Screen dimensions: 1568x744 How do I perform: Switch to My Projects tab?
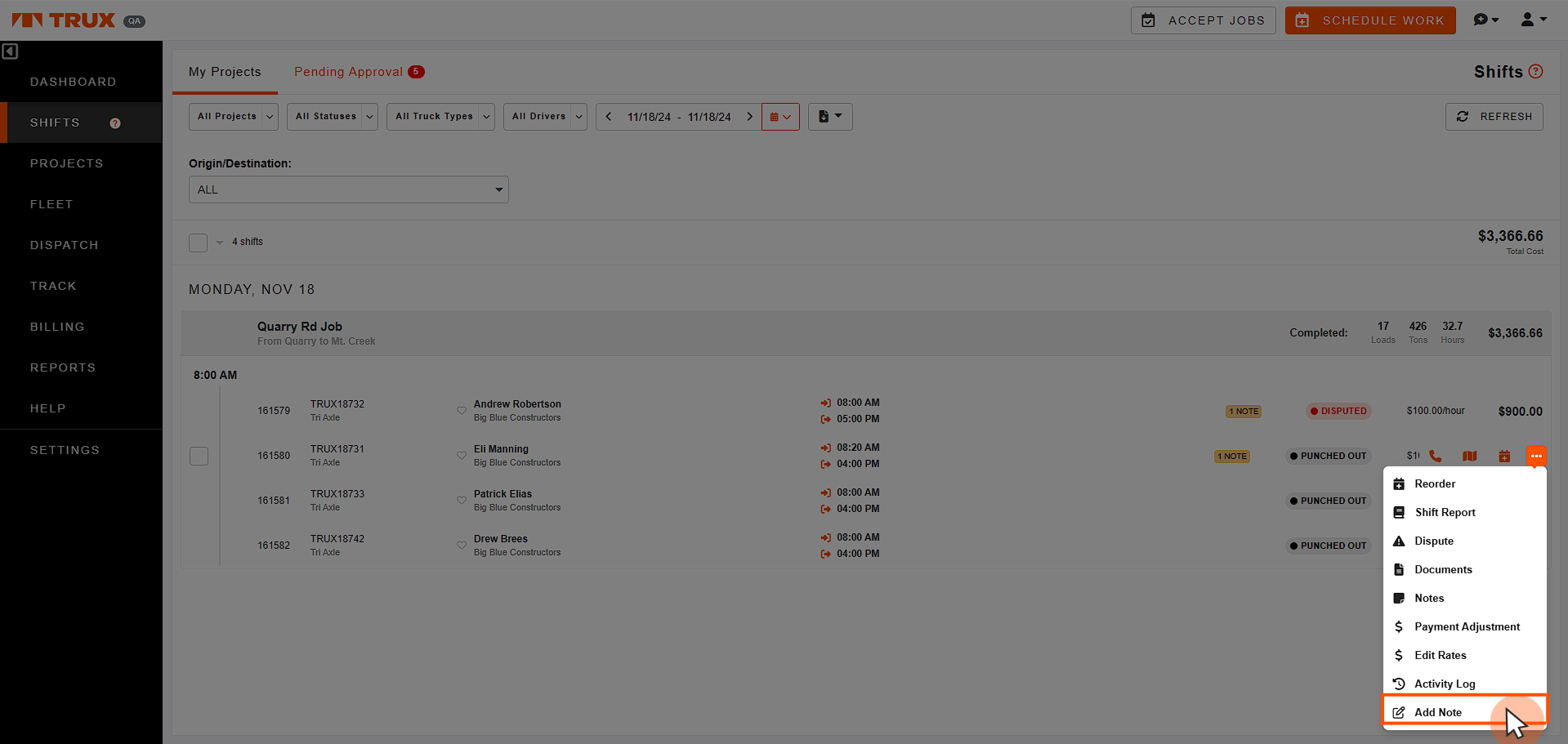[x=225, y=72]
